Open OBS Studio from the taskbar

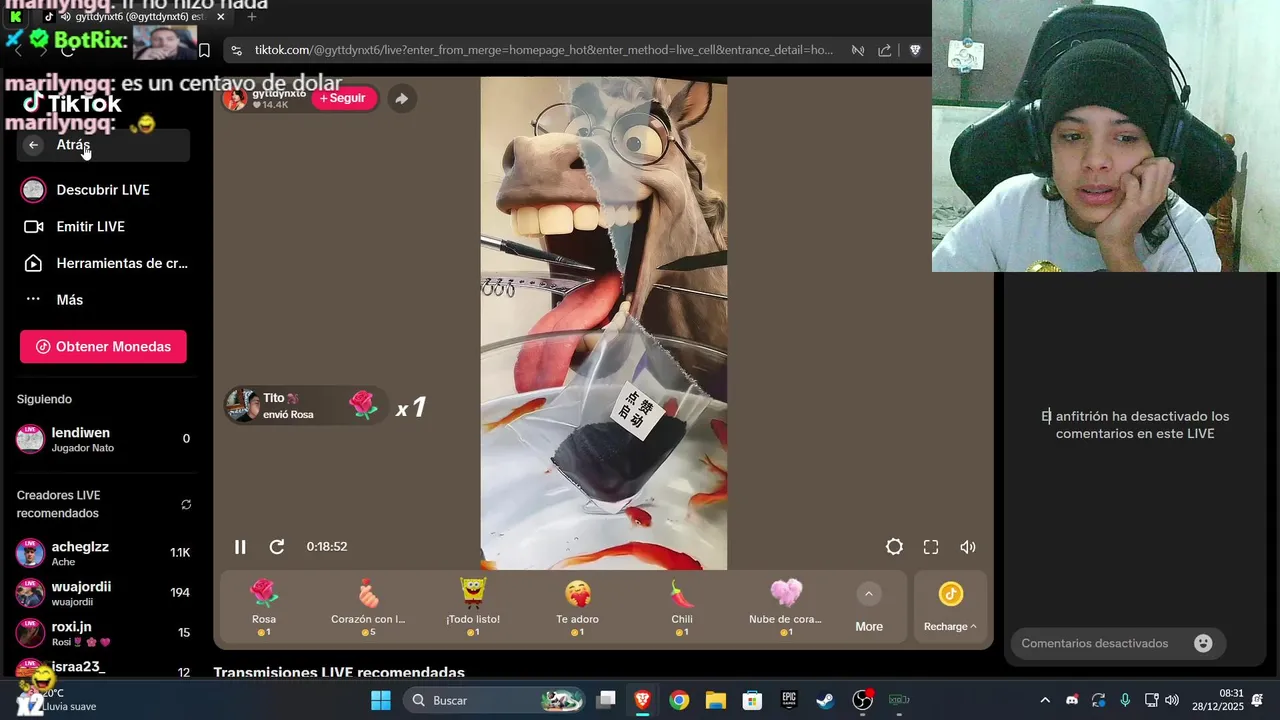point(862,700)
